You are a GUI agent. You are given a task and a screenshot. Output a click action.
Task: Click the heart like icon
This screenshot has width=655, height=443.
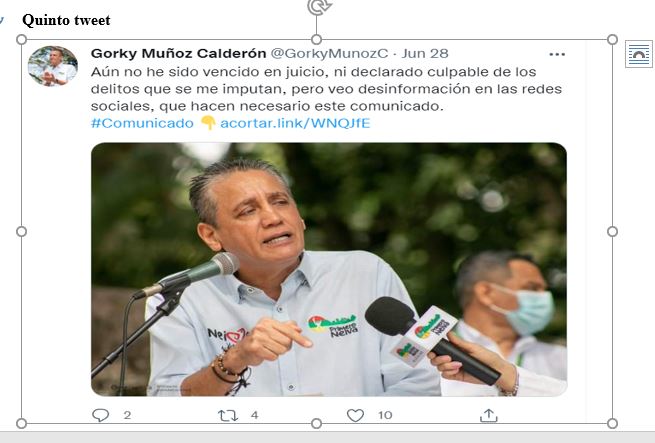coord(355,415)
